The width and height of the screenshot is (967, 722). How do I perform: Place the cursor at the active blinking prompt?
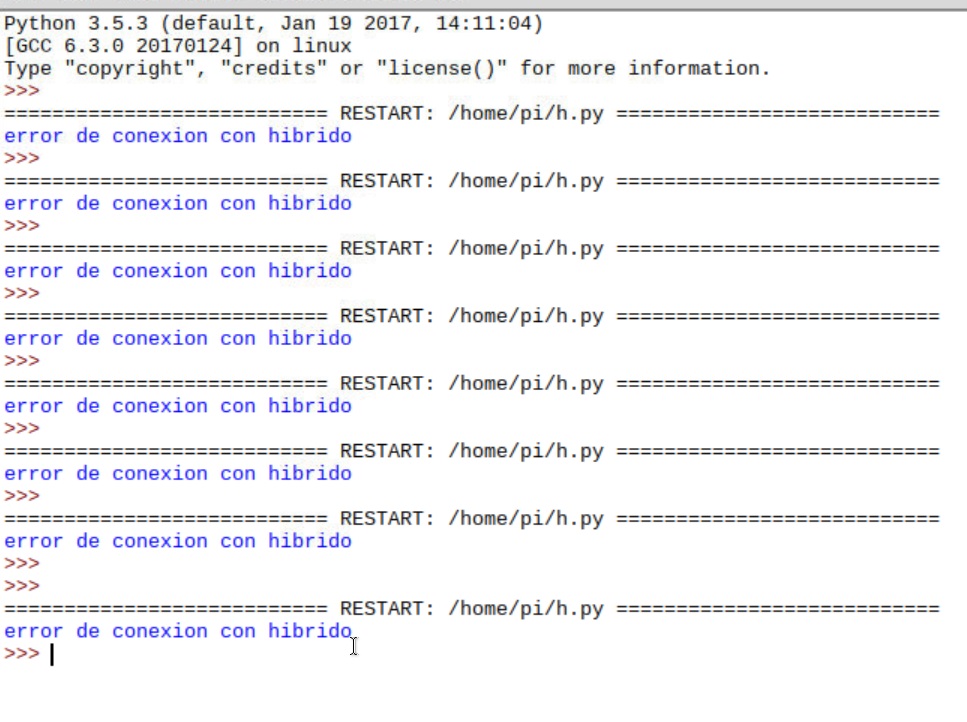(x=52, y=654)
